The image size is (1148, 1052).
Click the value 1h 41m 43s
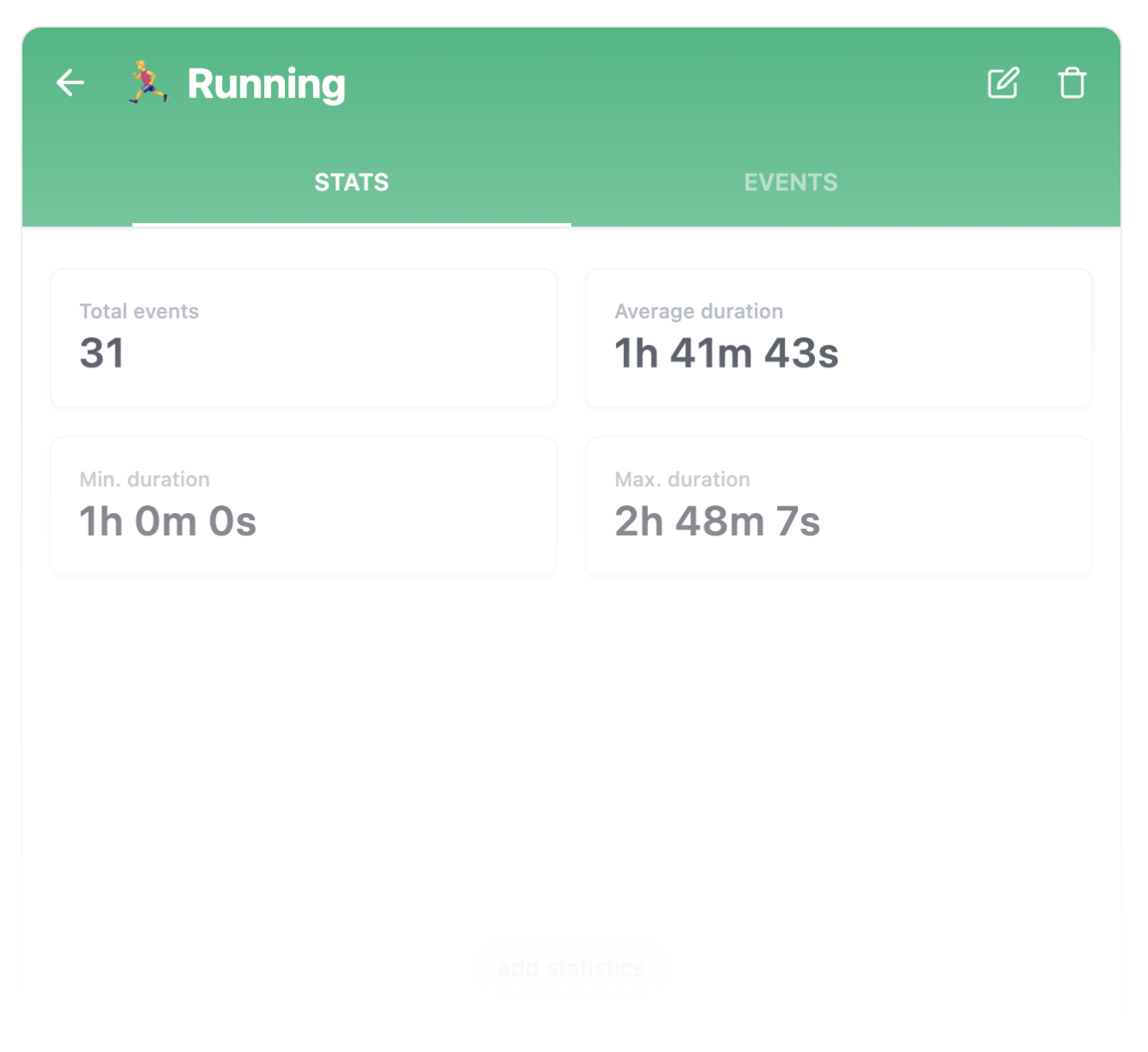(x=726, y=354)
